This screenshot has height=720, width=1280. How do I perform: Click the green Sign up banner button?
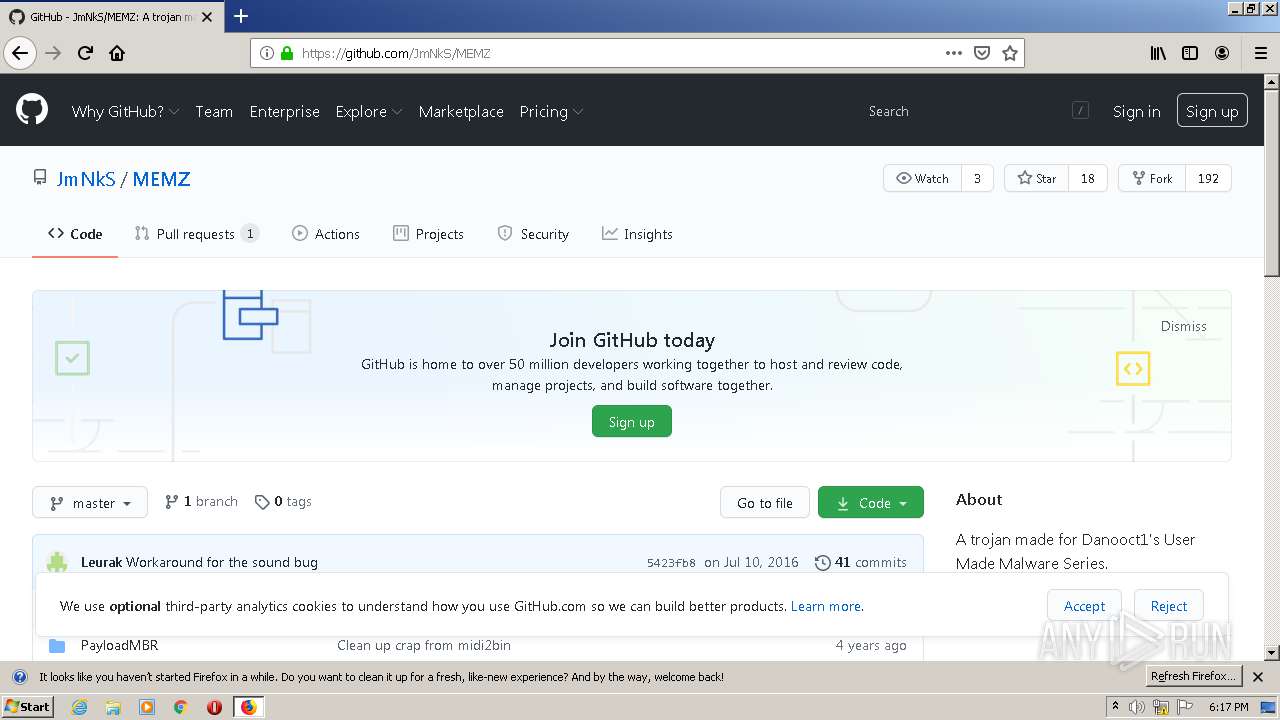tap(632, 422)
